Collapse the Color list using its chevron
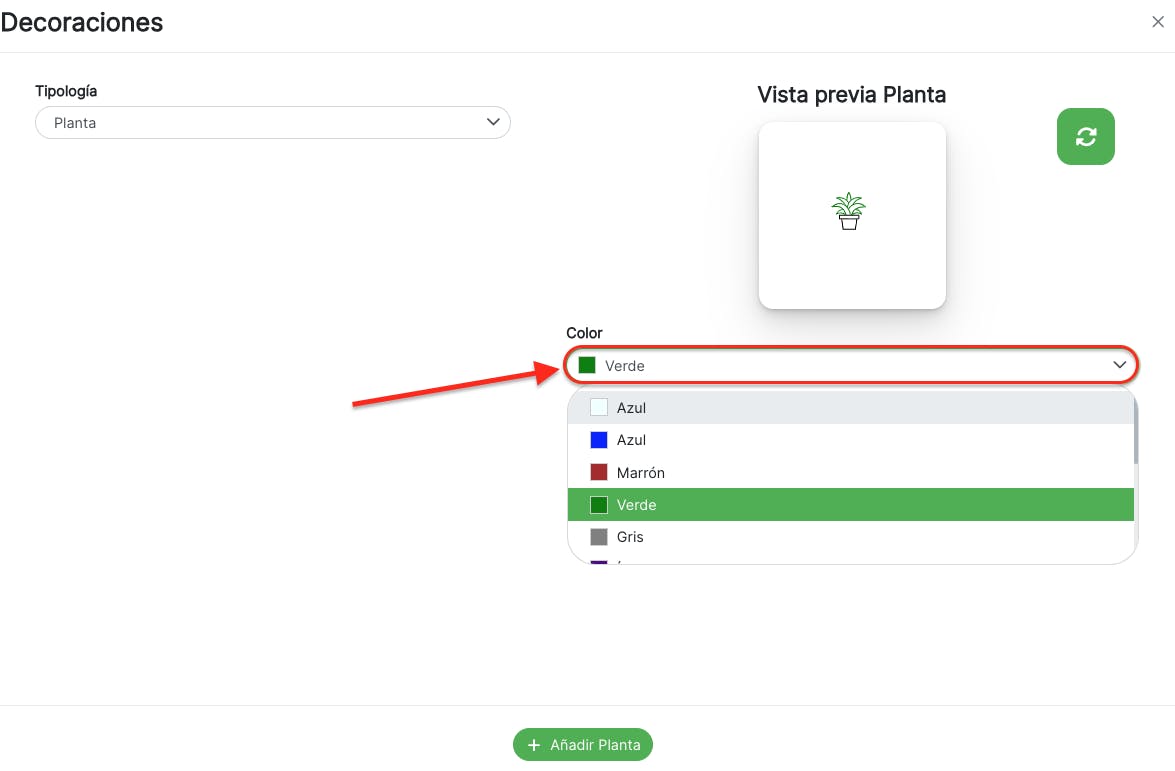This screenshot has width=1175, height=771. coord(1119,366)
